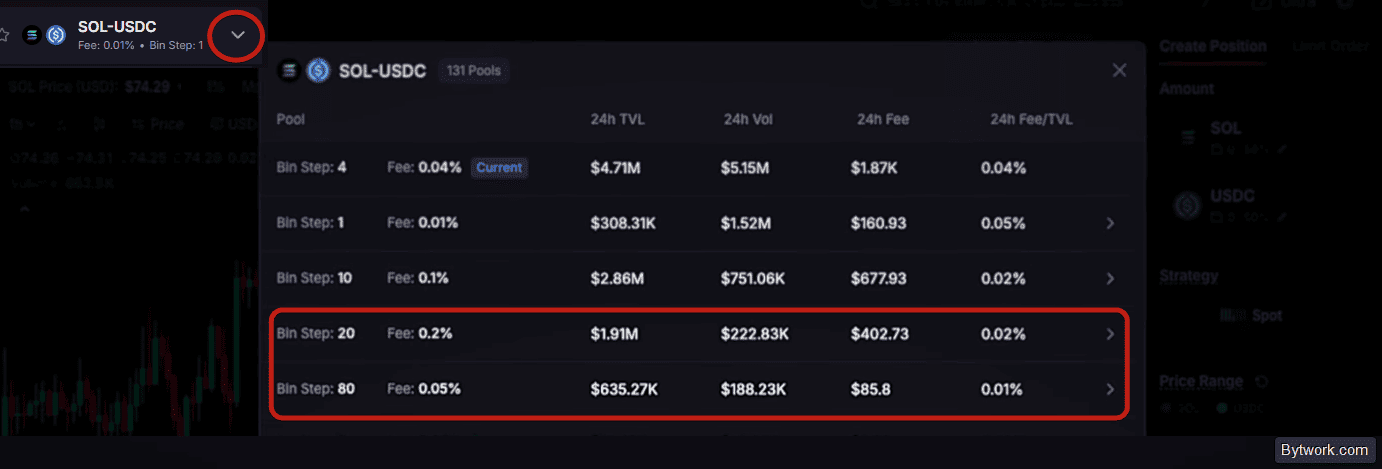Close the SOL-USDC pools popup

[1119, 70]
